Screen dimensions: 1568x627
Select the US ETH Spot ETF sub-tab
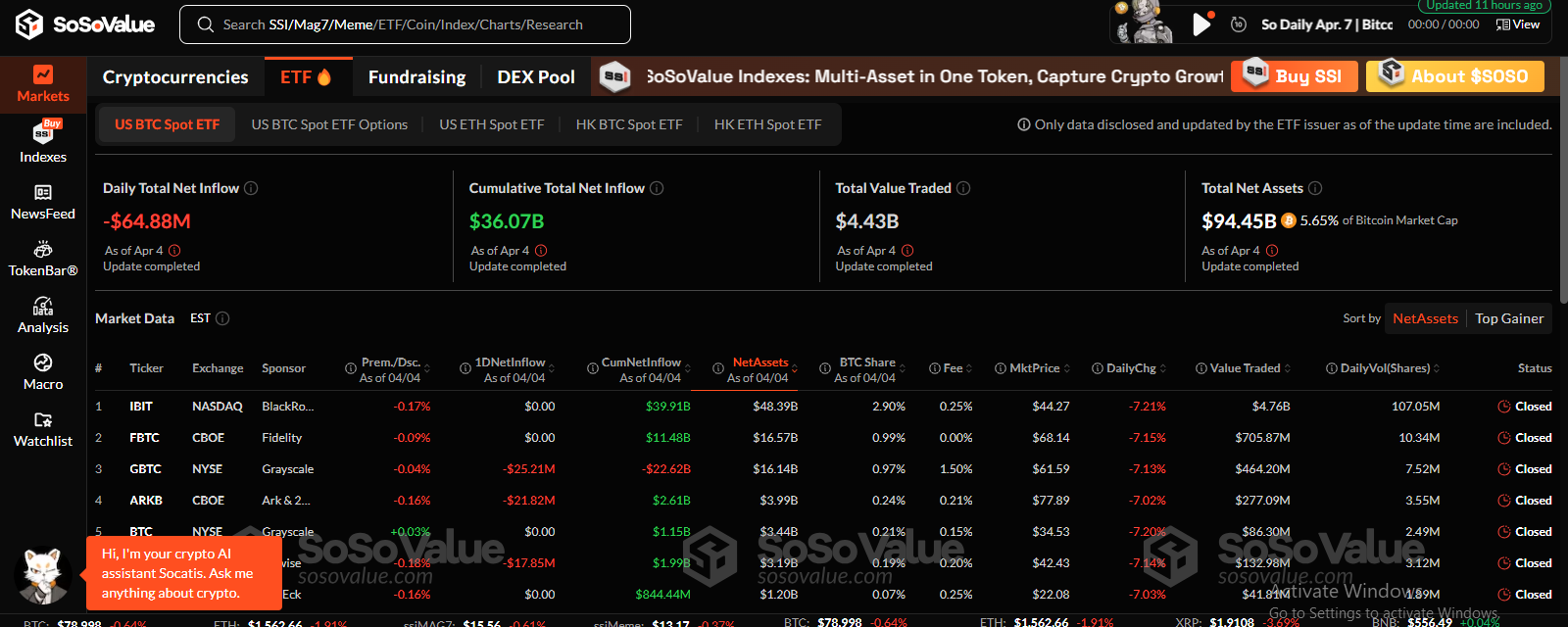(491, 124)
